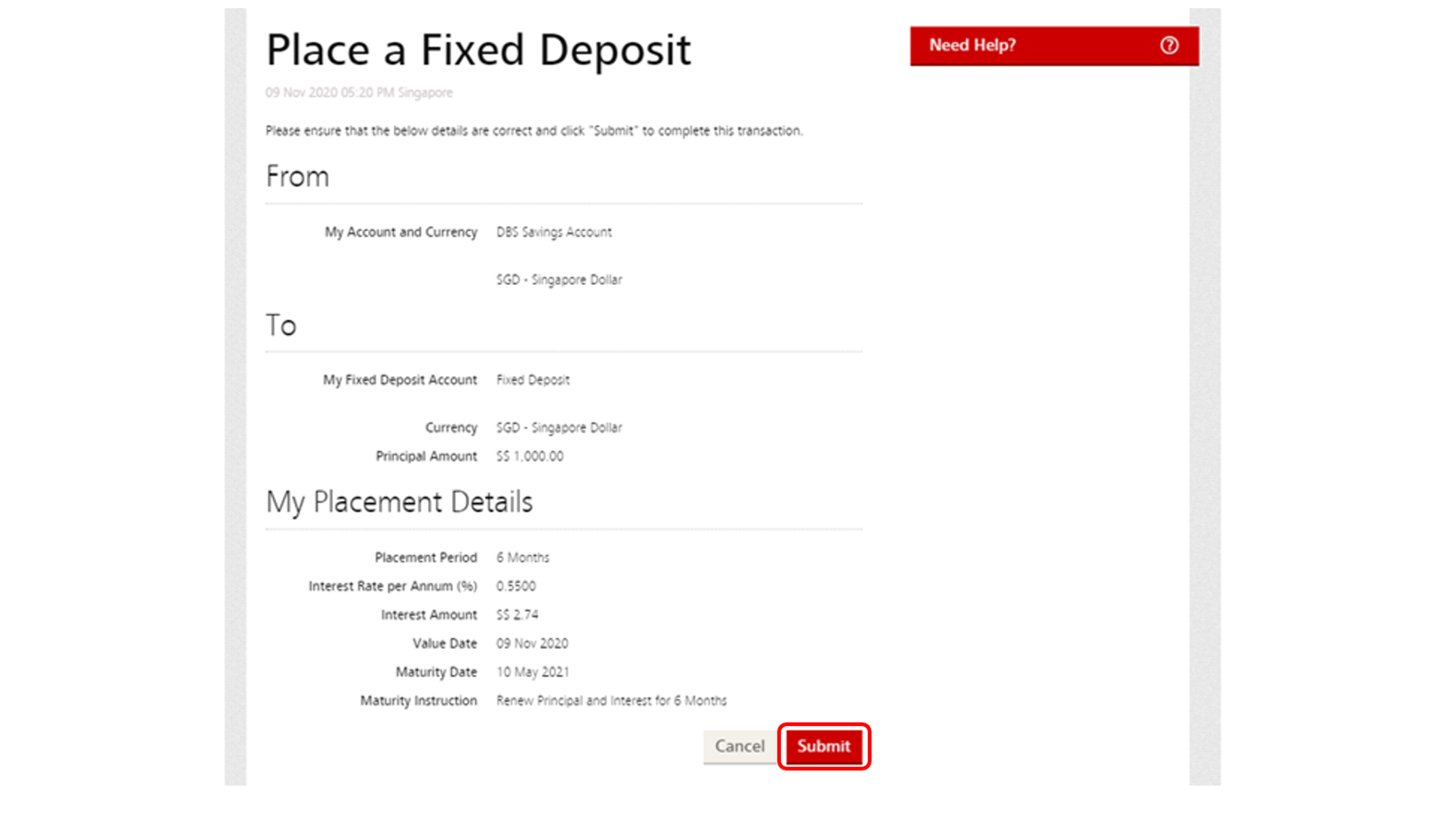Click the 'Value Date' label
This screenshot has height=839, width=1456.
(445, 644)
